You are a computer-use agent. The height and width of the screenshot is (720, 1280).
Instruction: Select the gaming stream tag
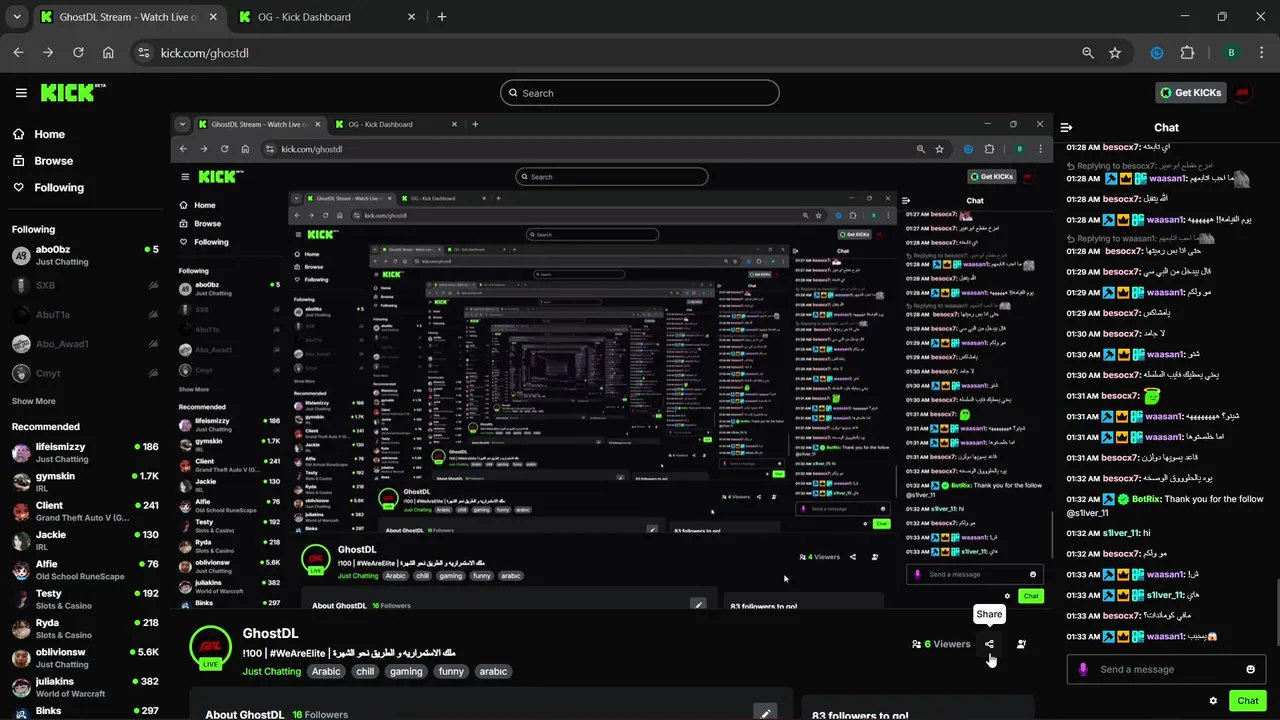point(406,672)
